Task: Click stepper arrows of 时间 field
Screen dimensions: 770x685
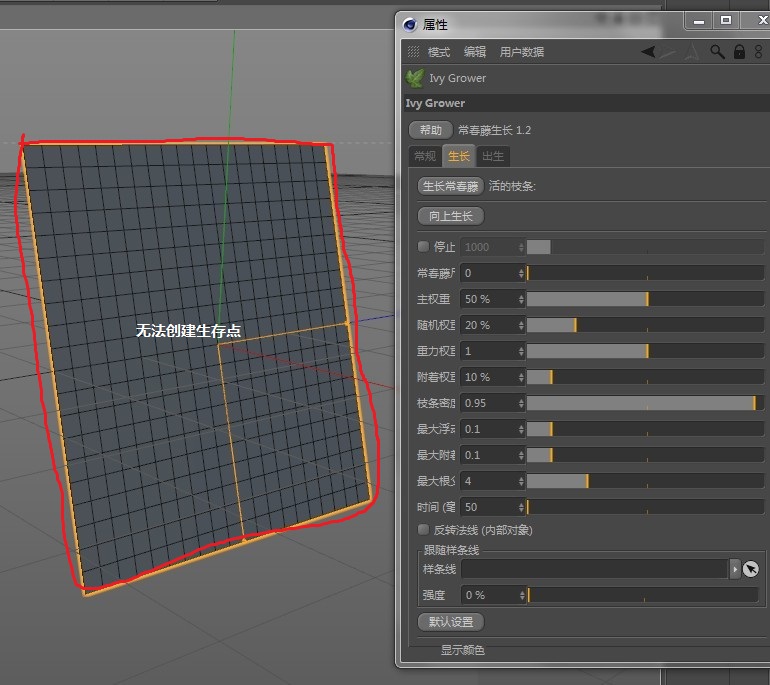Action: (521, 507)
